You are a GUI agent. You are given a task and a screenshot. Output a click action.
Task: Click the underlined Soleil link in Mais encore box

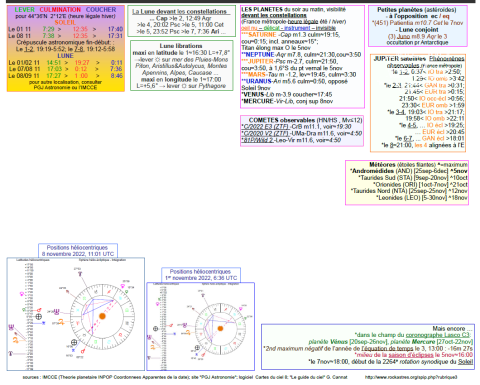click(465, 362)
